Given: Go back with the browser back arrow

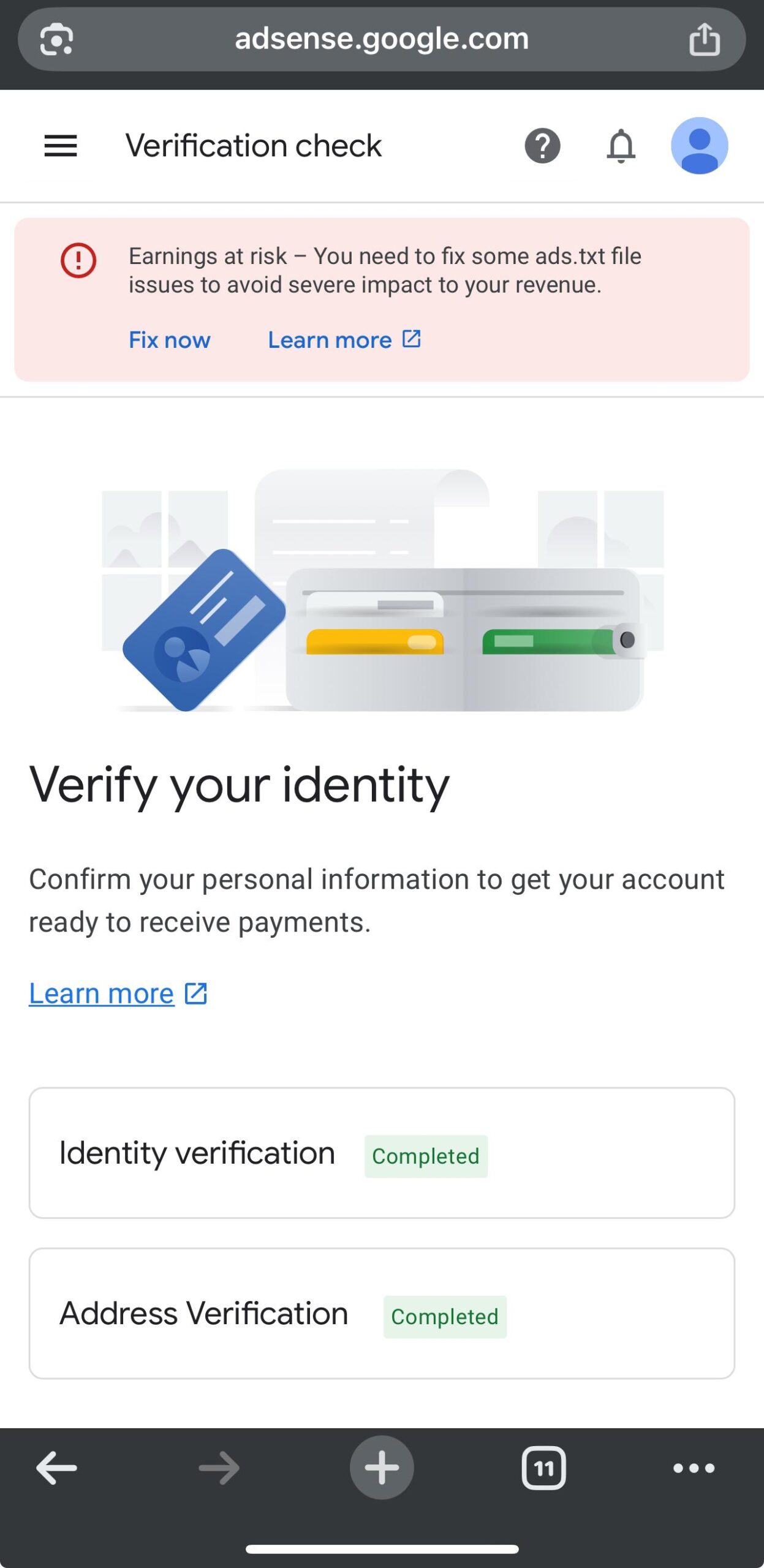Looking at the screenshot, I should (x=56, y=1468).
